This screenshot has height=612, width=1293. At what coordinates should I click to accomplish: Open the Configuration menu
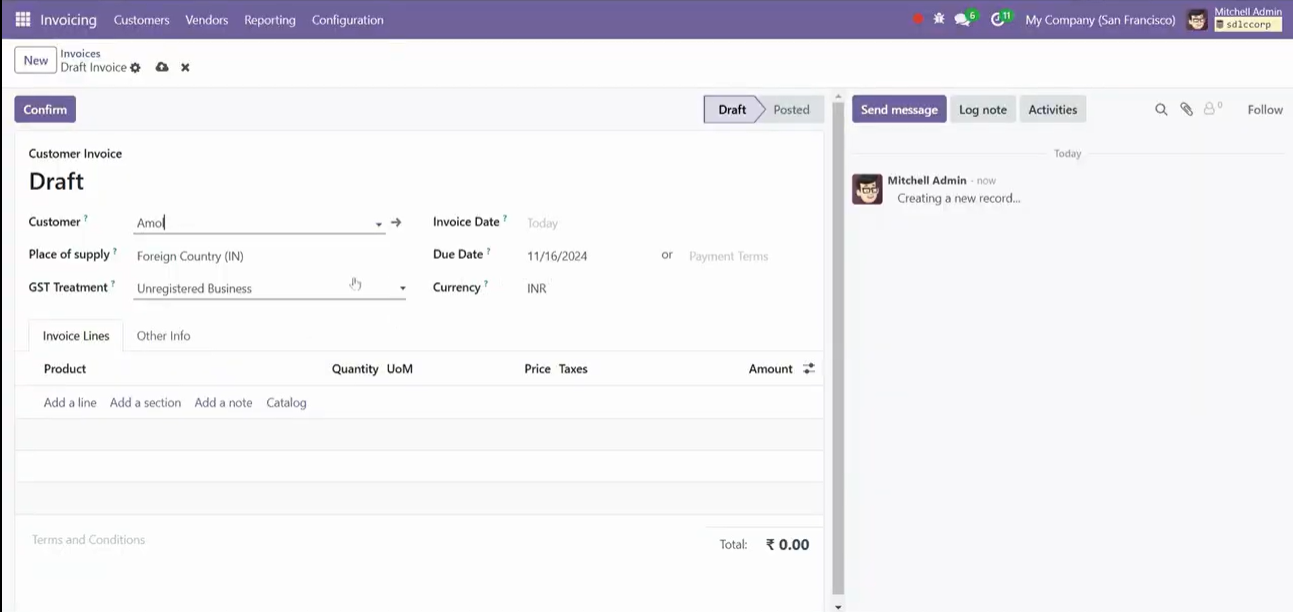pyautogui.click(x=347, y=20)
